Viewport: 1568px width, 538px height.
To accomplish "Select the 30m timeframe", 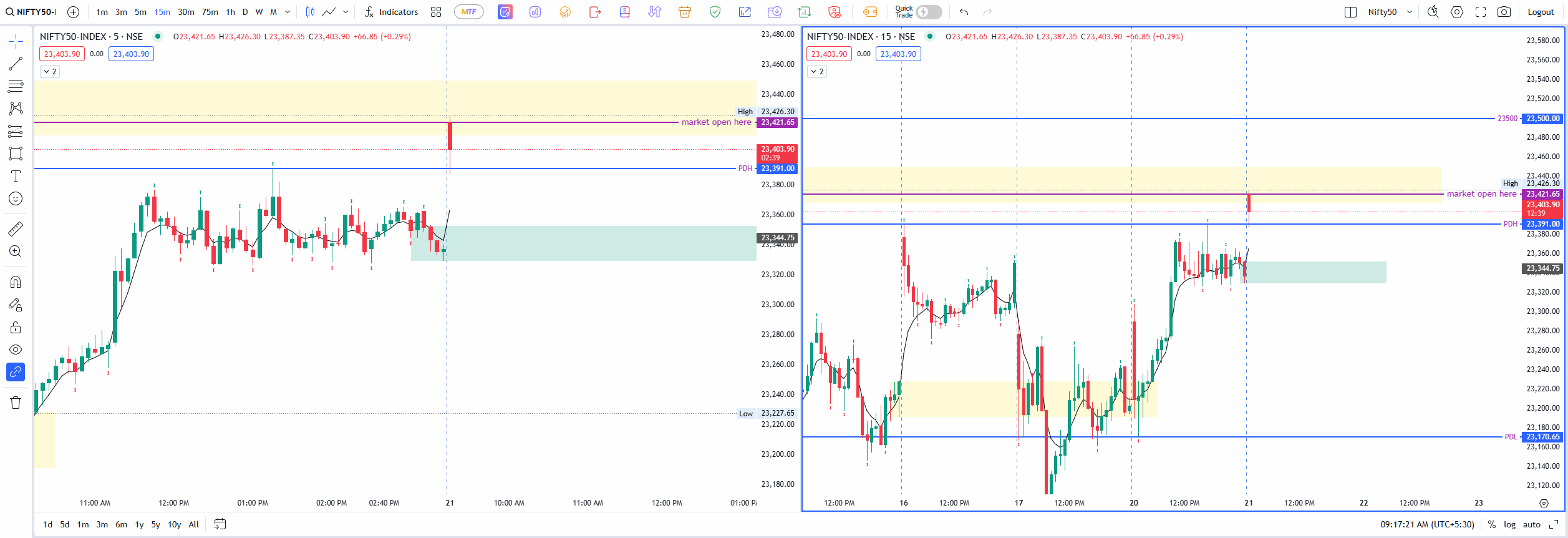I will tap(186, 12).
